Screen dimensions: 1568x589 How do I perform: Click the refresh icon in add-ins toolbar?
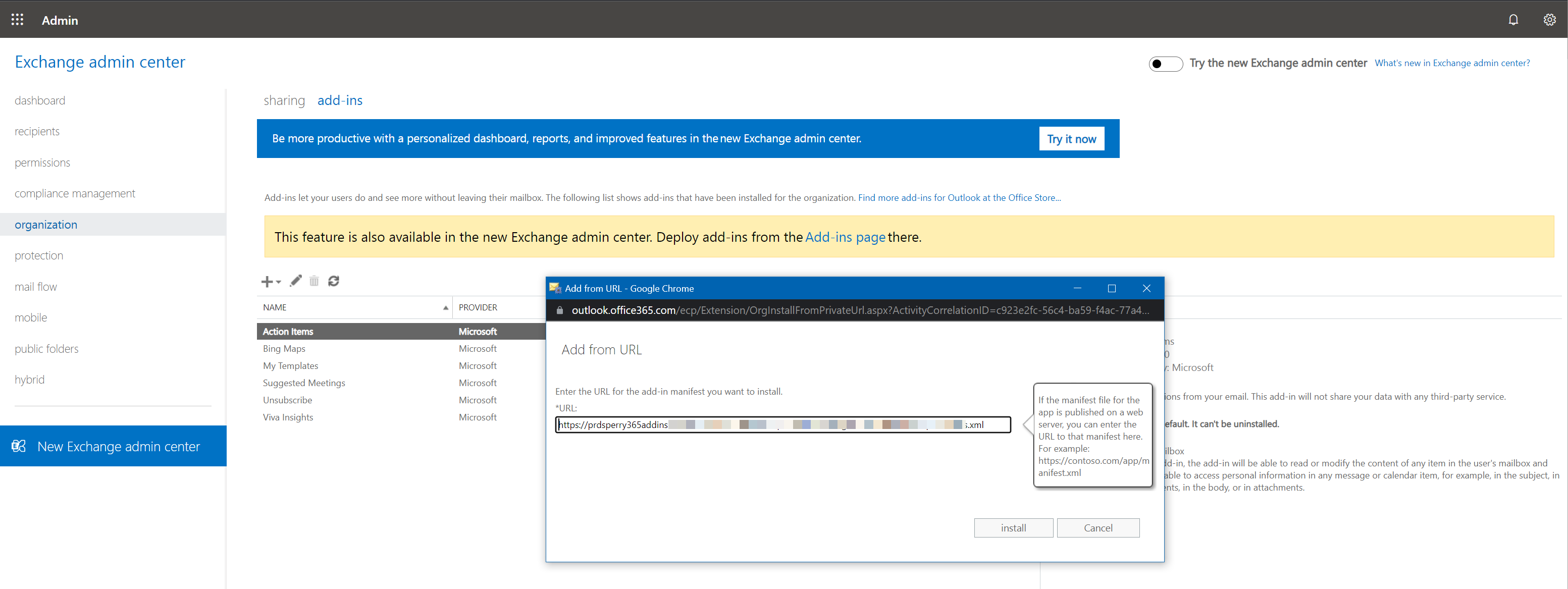(334, 281)
